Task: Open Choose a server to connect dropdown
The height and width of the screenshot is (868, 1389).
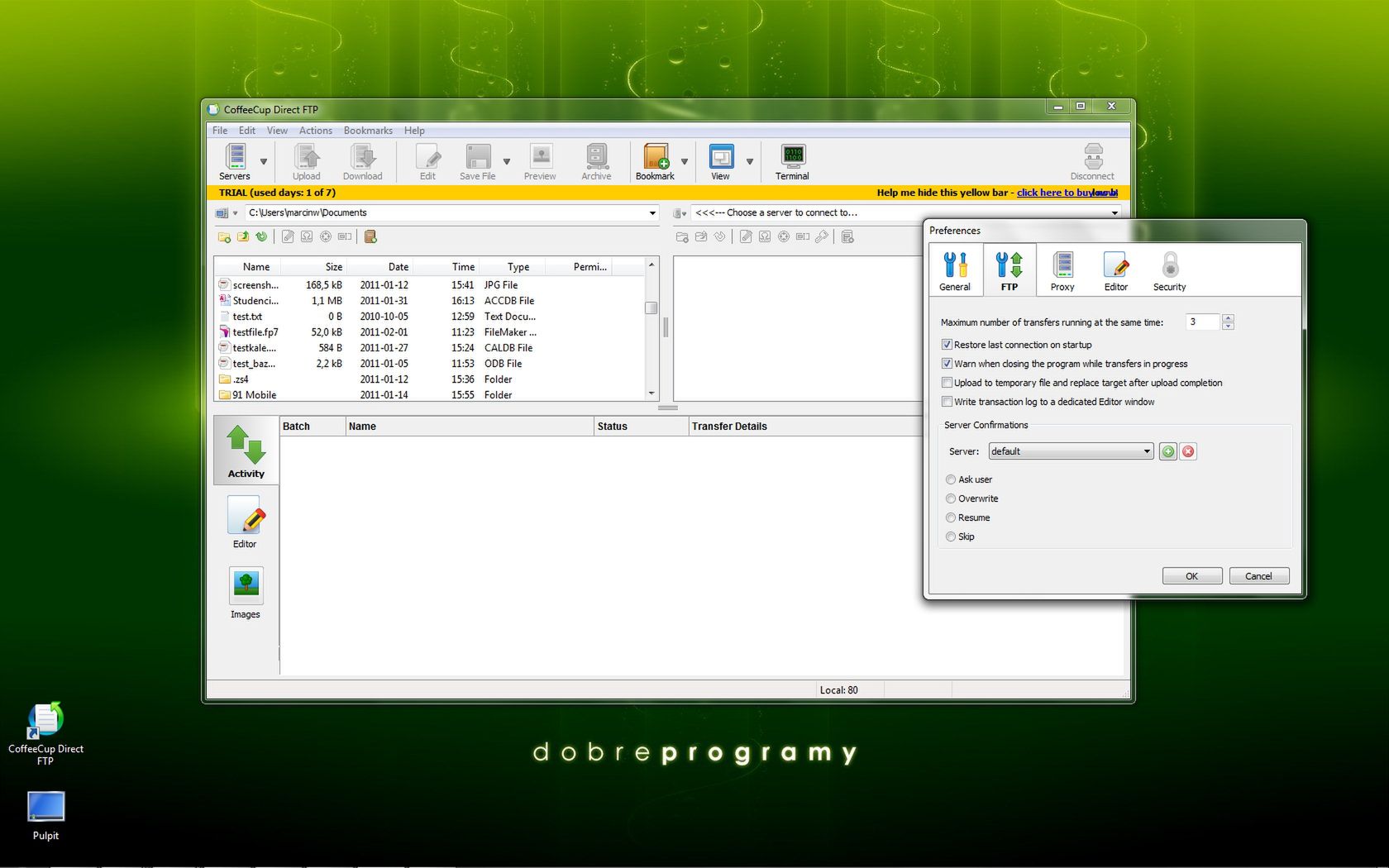Action: (x=1115, y=213)
